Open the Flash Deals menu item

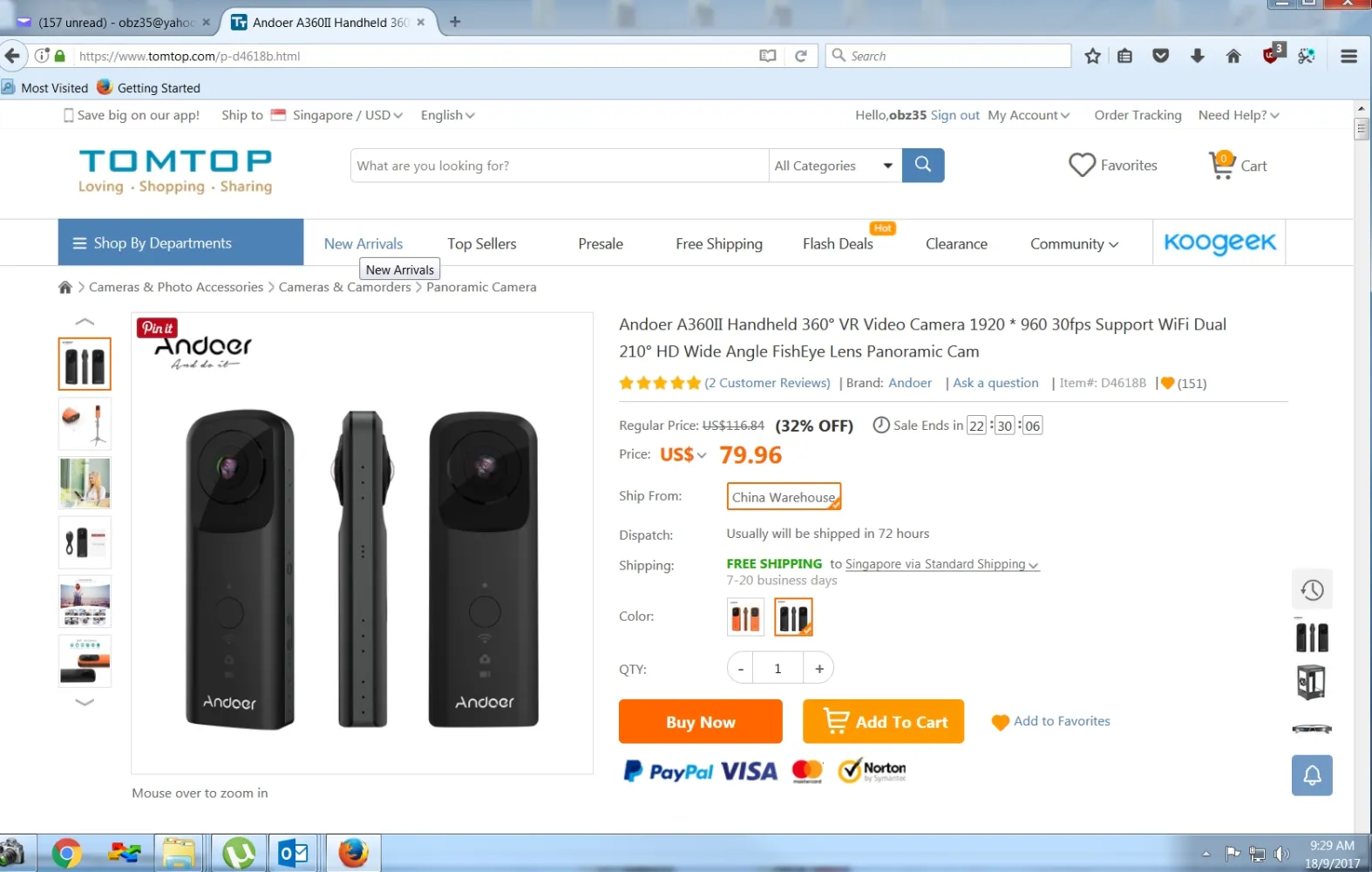point(838,244)
